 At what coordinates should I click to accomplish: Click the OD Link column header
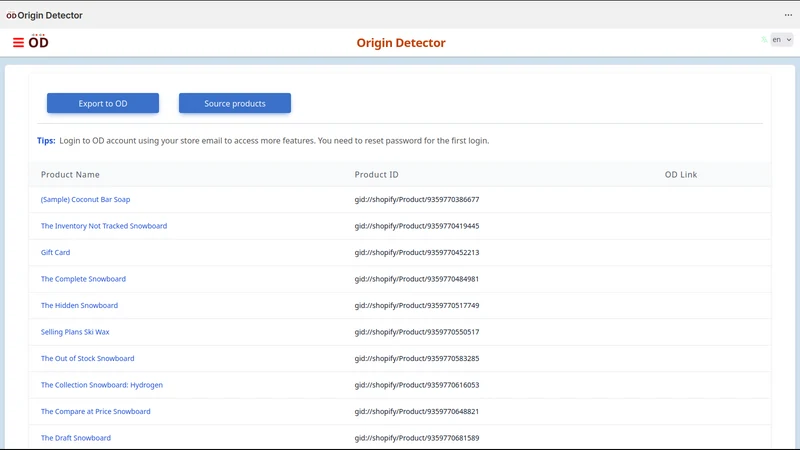tap(681, 174)
